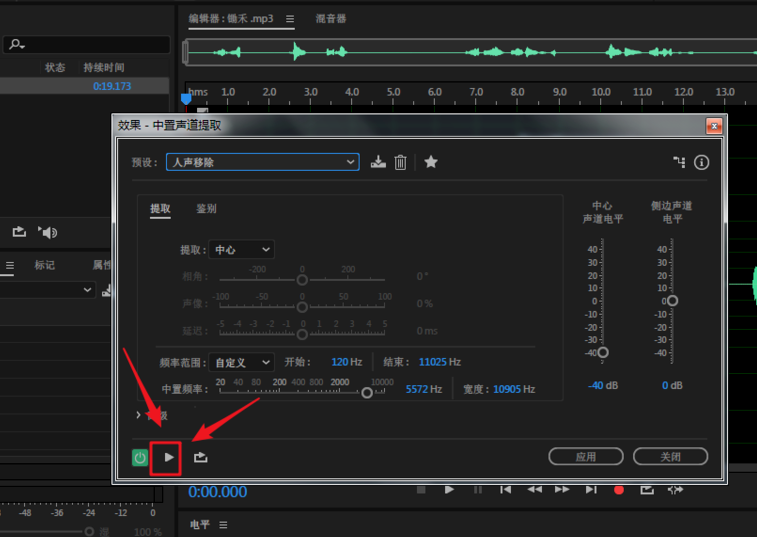Image resolution: width=757 pixels, height=537 pixels.
Task: Close the effect dialog with red X
Action: pos(714,127)
